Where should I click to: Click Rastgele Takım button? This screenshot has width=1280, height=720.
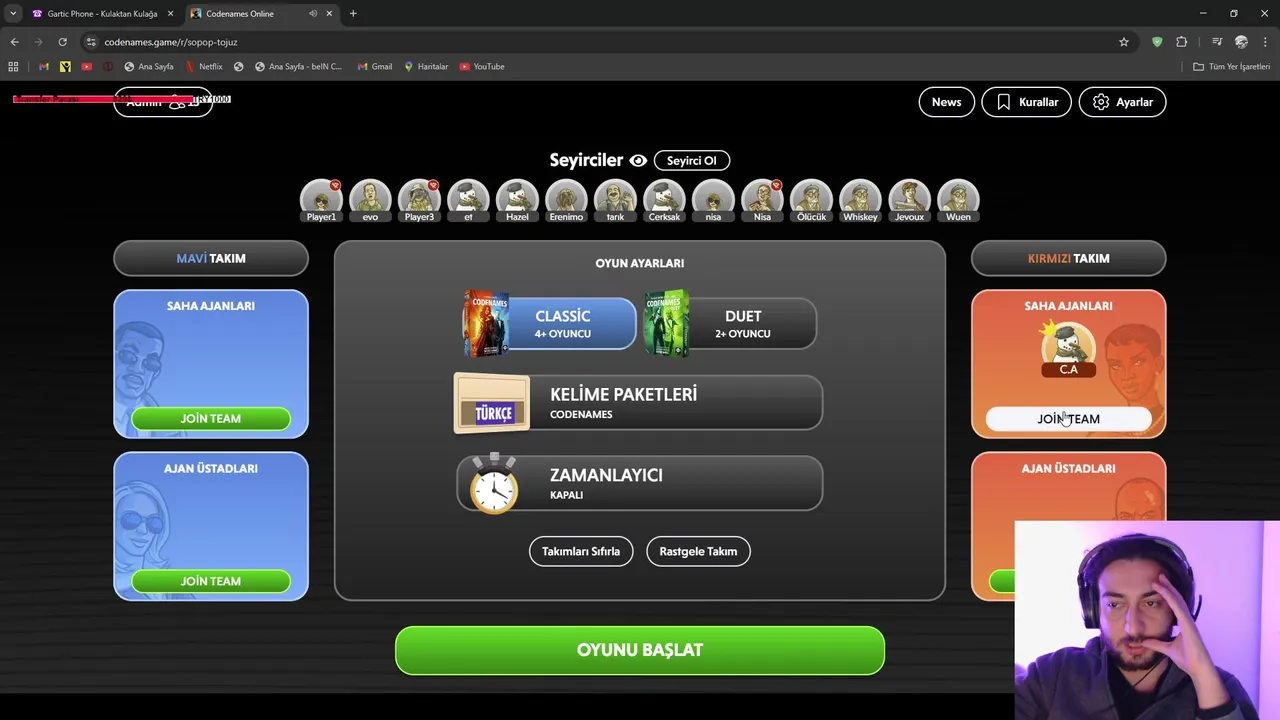698,551
